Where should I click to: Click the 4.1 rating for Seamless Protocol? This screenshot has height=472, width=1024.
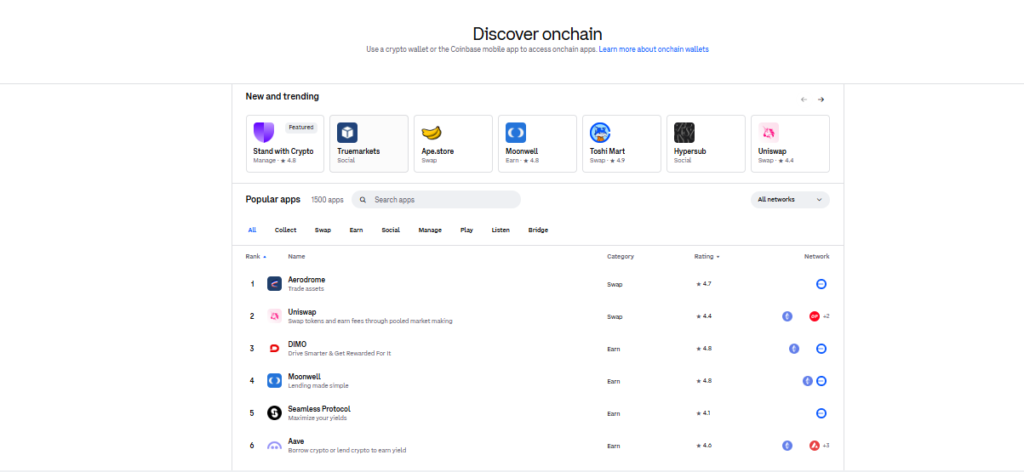point(704,413)
